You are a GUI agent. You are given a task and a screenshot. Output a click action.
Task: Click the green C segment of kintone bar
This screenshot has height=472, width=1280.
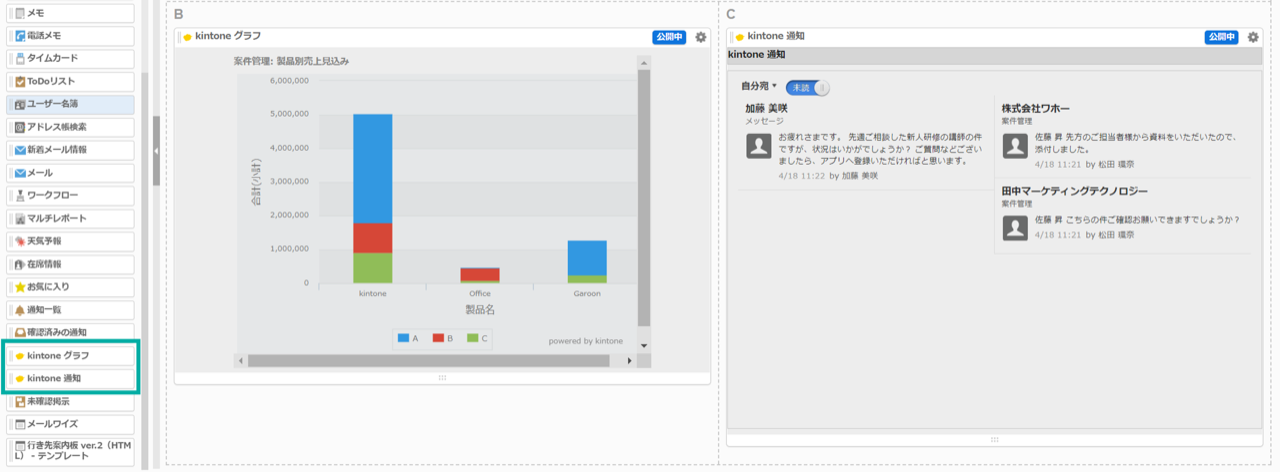(x=372, y=268)
